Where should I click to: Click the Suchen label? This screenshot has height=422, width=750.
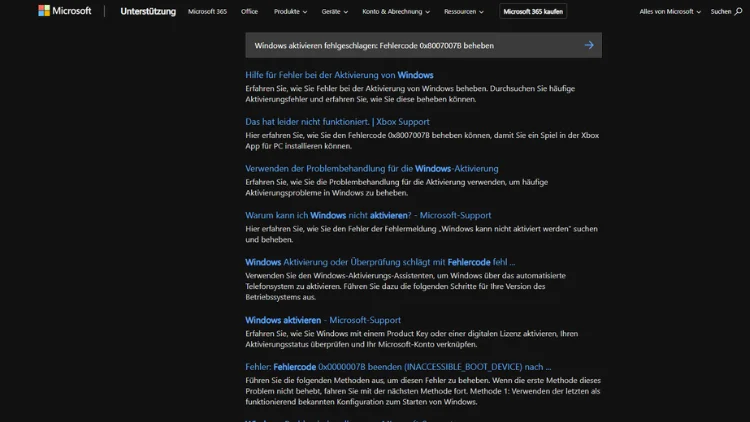(x=721, y=11)
